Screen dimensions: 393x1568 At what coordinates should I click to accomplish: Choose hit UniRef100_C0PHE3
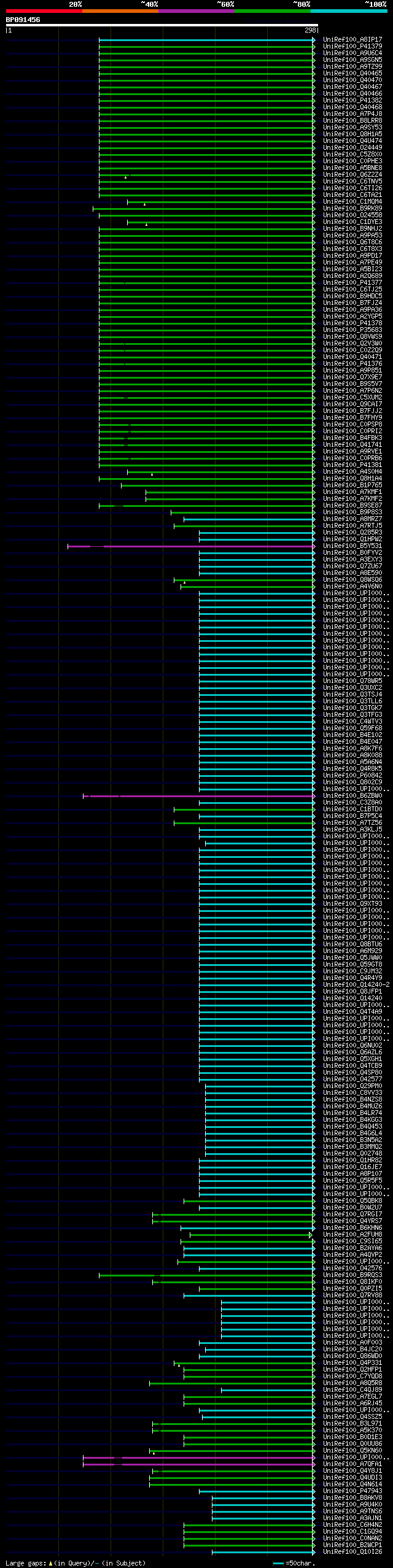(352, 161)
